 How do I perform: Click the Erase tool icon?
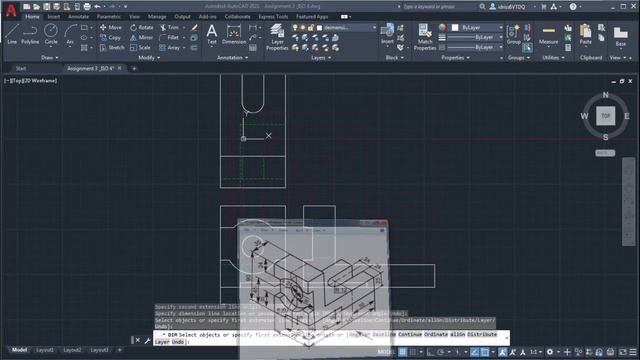(x=194, y=27)
